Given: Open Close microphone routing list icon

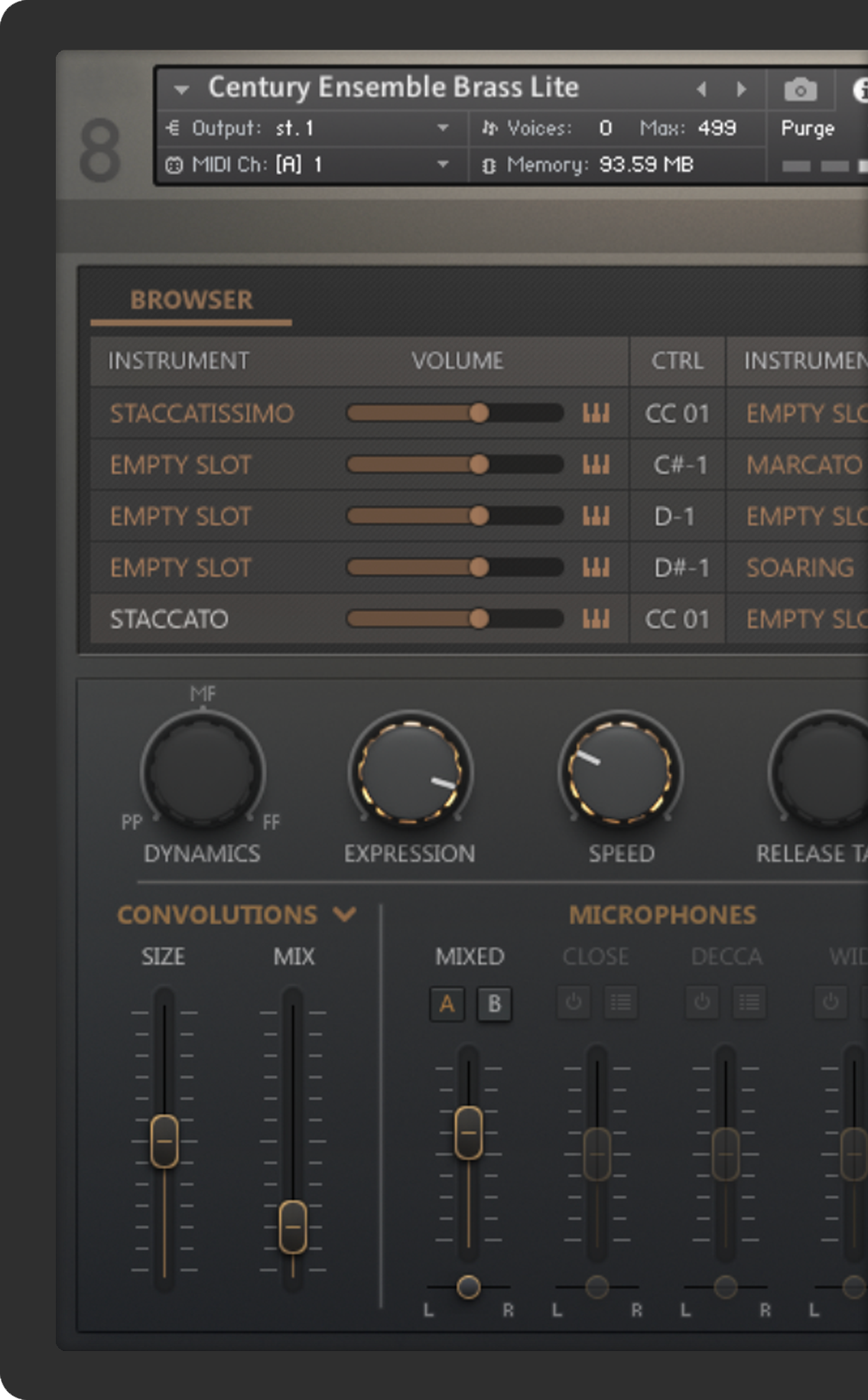Looking at the screenshot, I should 620,1002.
